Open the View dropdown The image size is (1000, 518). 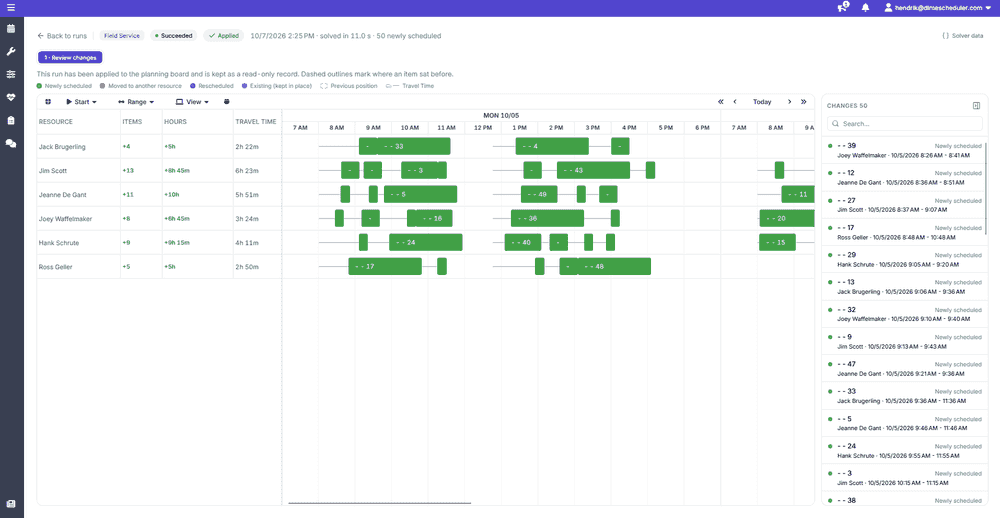tap(193, 101)
